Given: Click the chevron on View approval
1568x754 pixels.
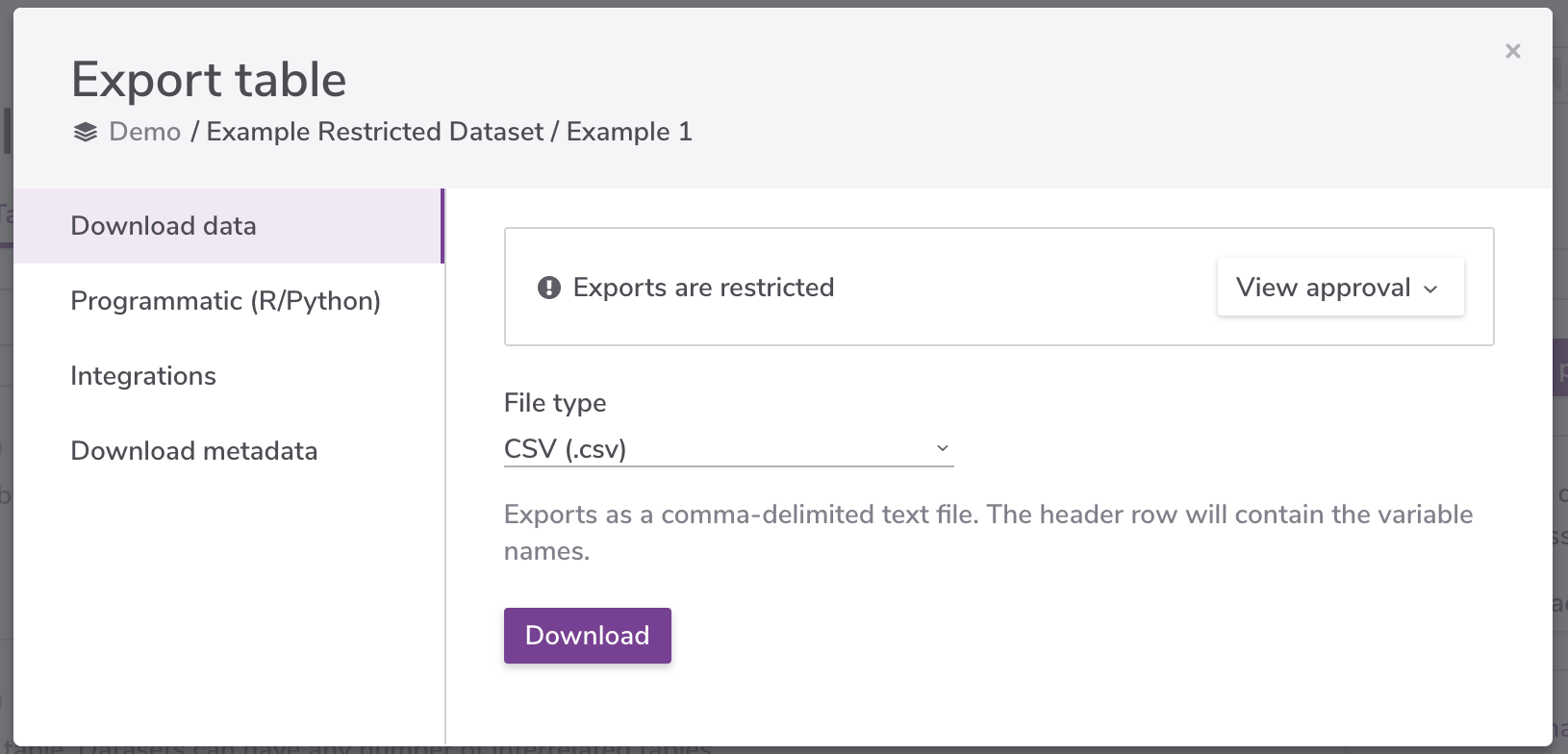Looking at the screenshot, I should point(1430,289).
